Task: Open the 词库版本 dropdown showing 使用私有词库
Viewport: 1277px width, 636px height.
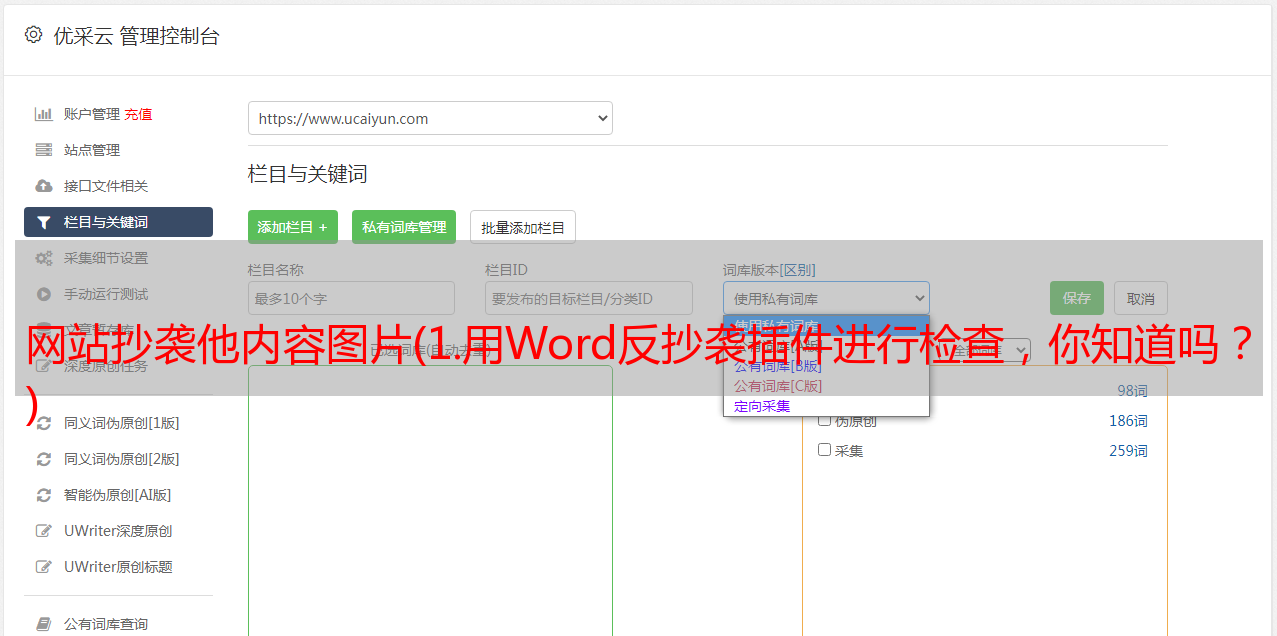Action: point(826,298)
